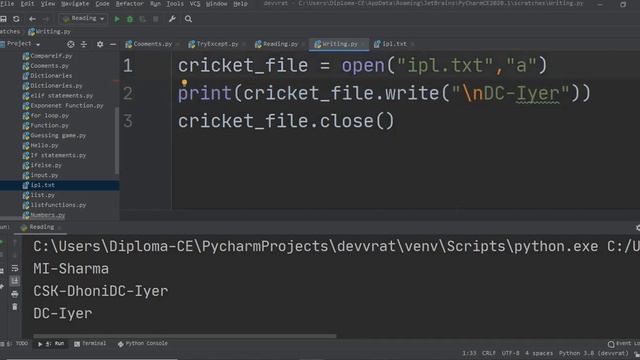Open the Run tool window button
The height and width of the screenshot is (360, 640).
point(51,344)
